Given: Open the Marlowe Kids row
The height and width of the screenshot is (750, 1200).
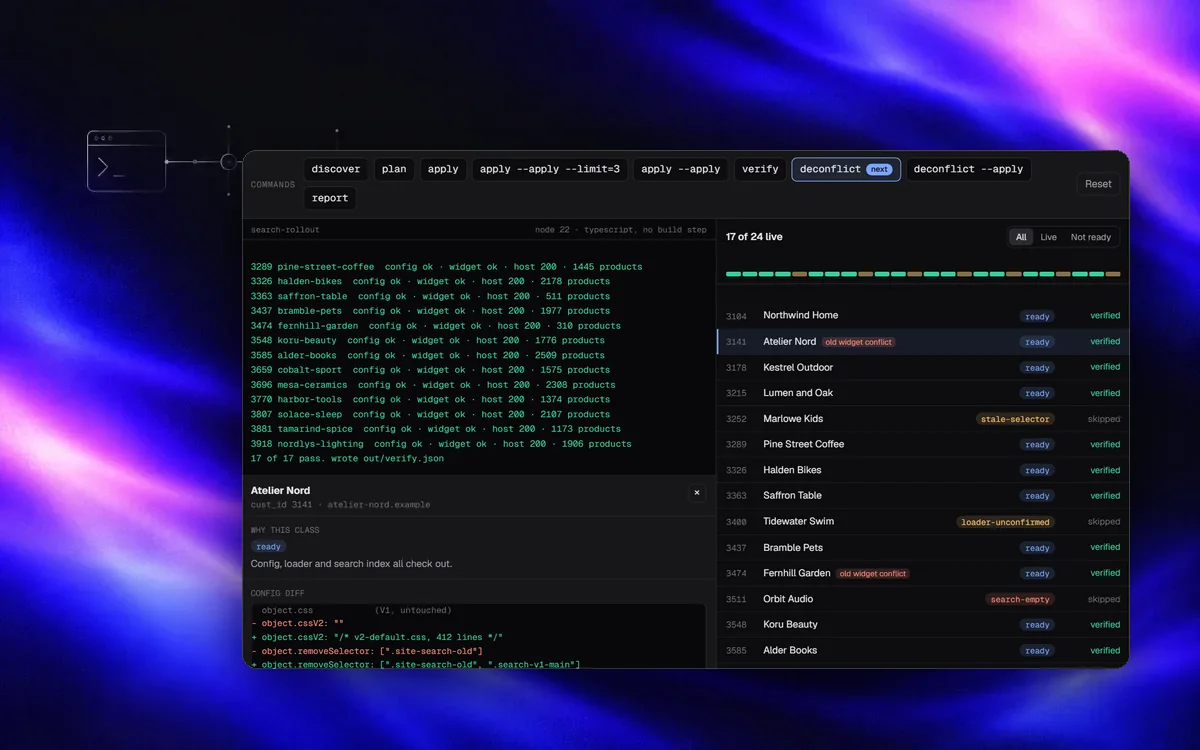Looking at the screenshot, I should pos(923,419).
